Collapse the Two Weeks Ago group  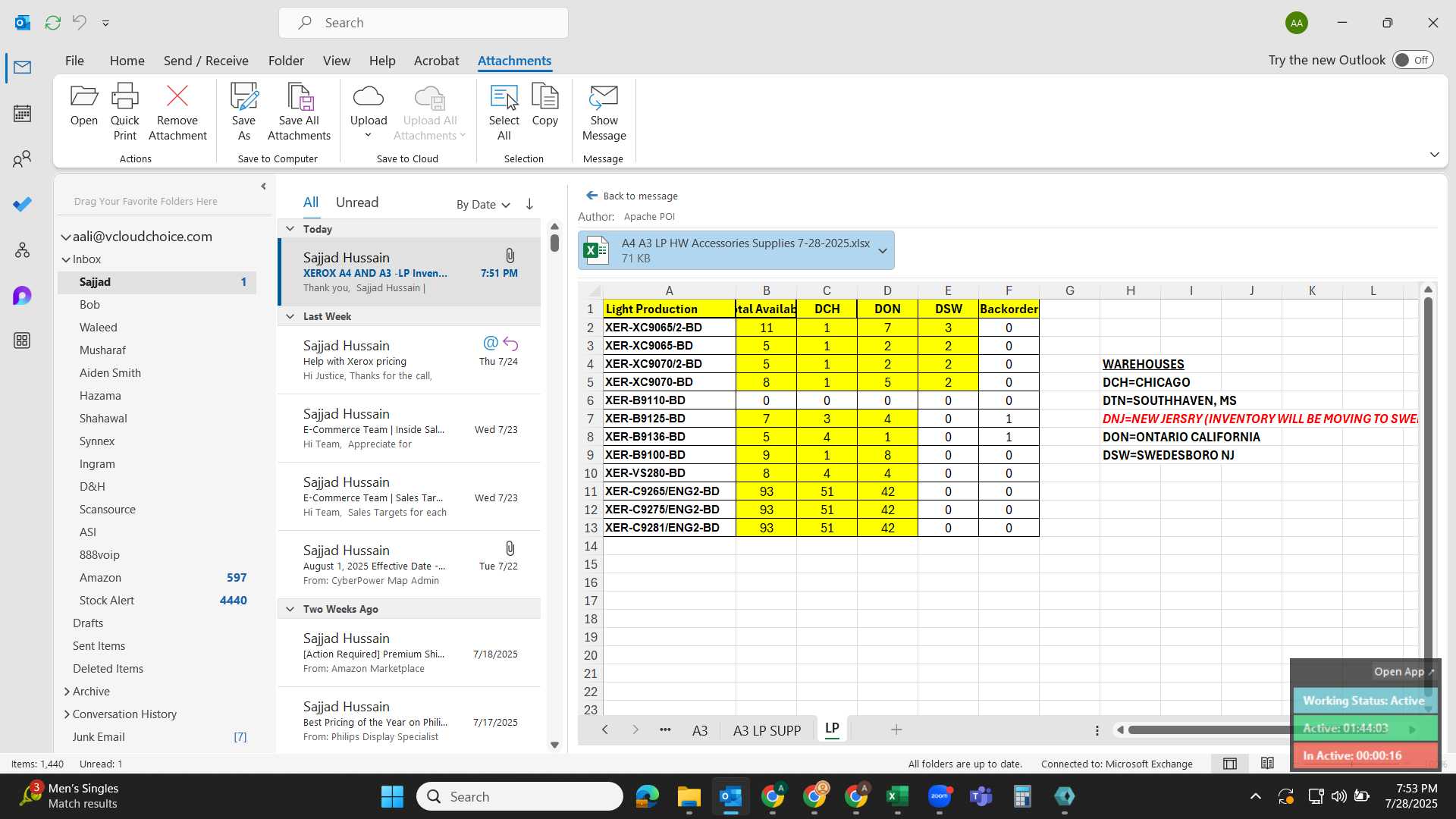tap(290, 609)
